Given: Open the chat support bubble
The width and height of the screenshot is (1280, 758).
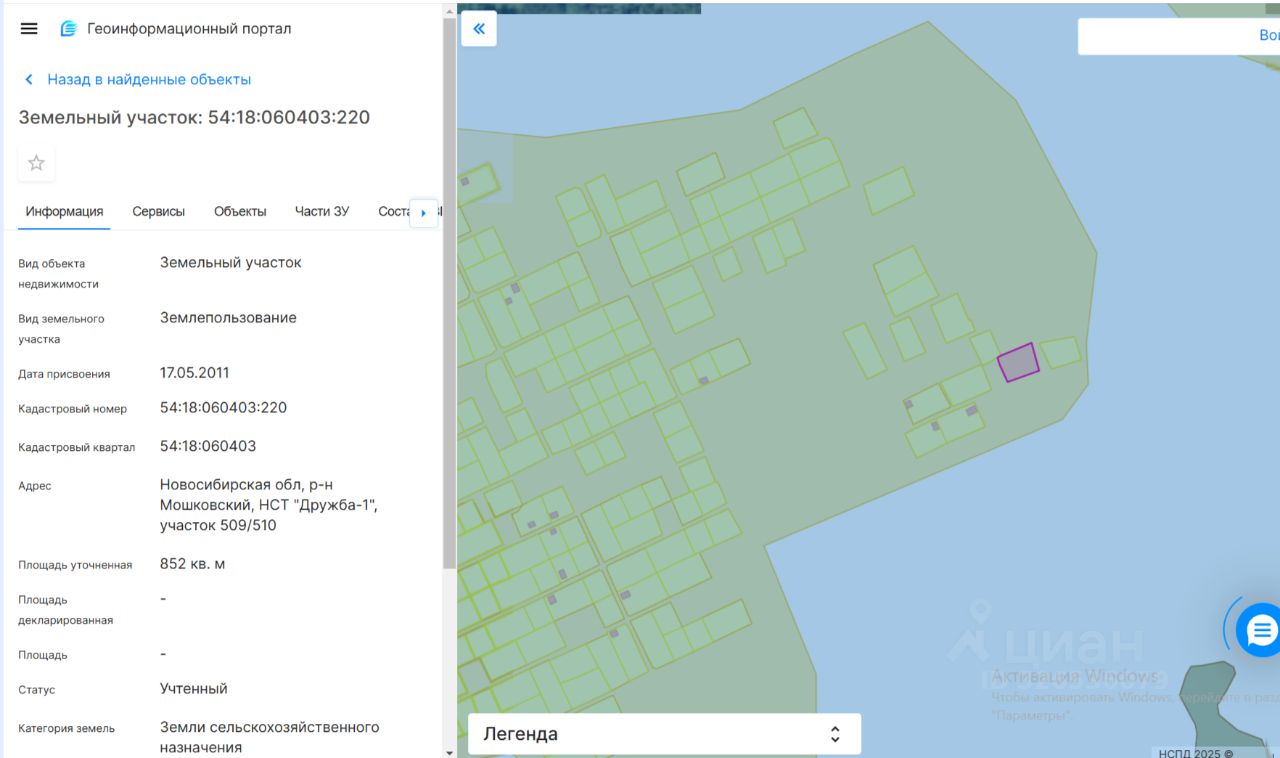Looking at the screenshot, I should coord(1260,630).
